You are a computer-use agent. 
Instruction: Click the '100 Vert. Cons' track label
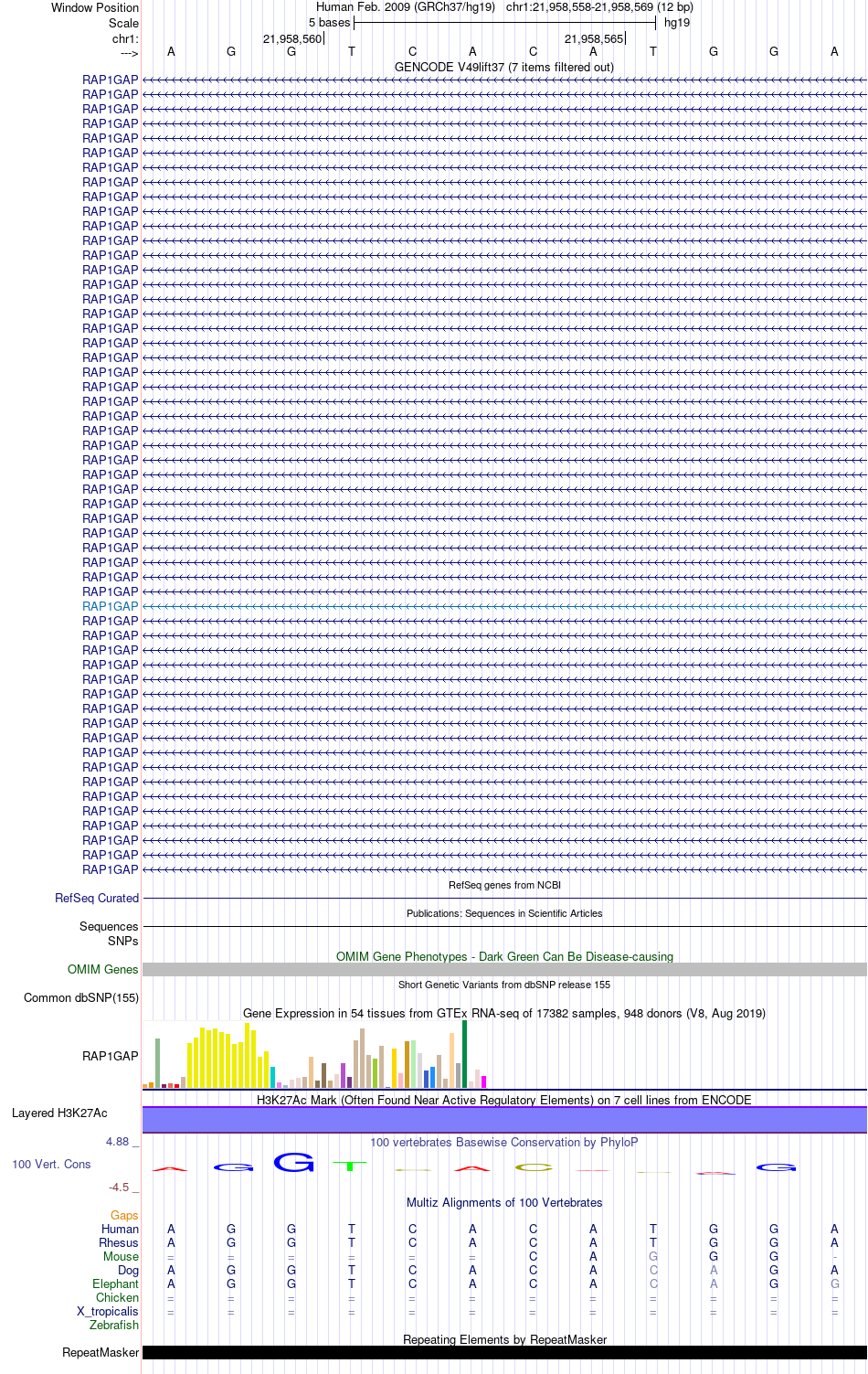[x=51, y=1164]
